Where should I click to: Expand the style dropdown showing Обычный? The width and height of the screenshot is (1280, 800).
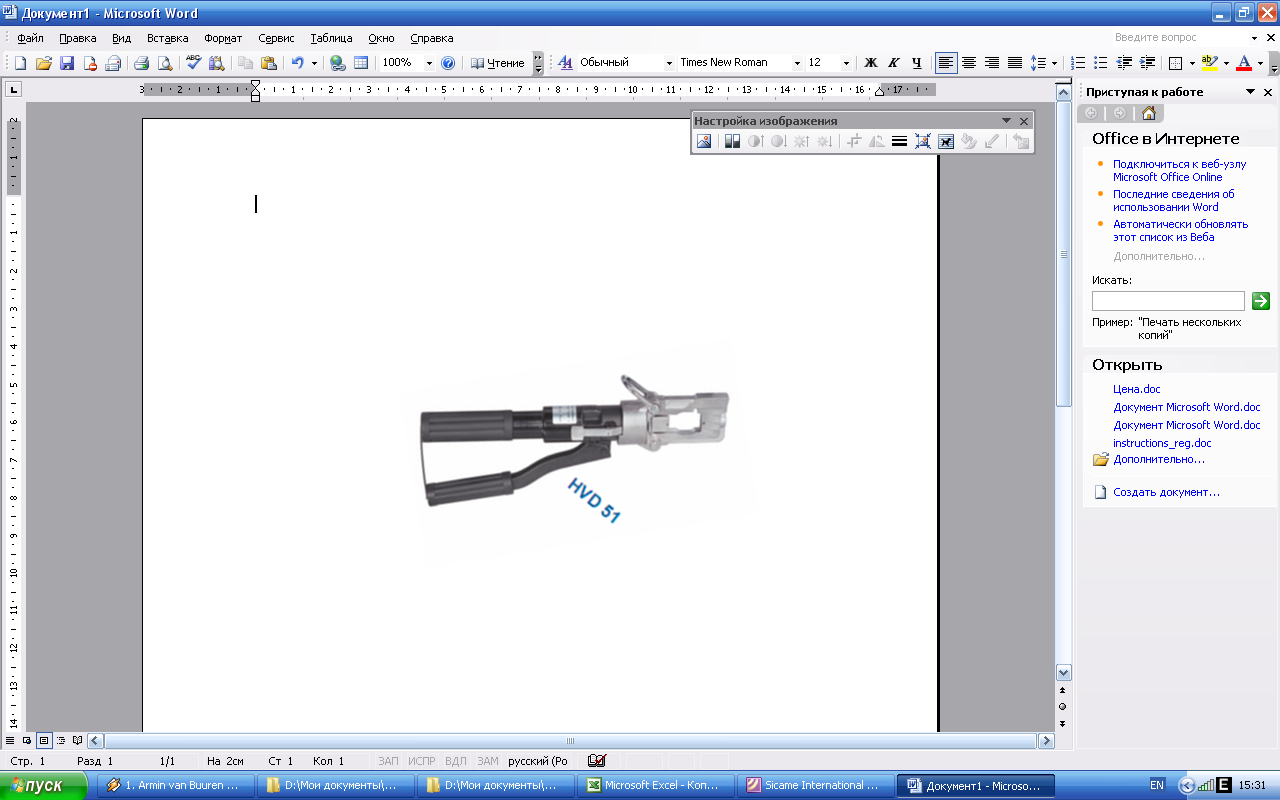point(669,63)
